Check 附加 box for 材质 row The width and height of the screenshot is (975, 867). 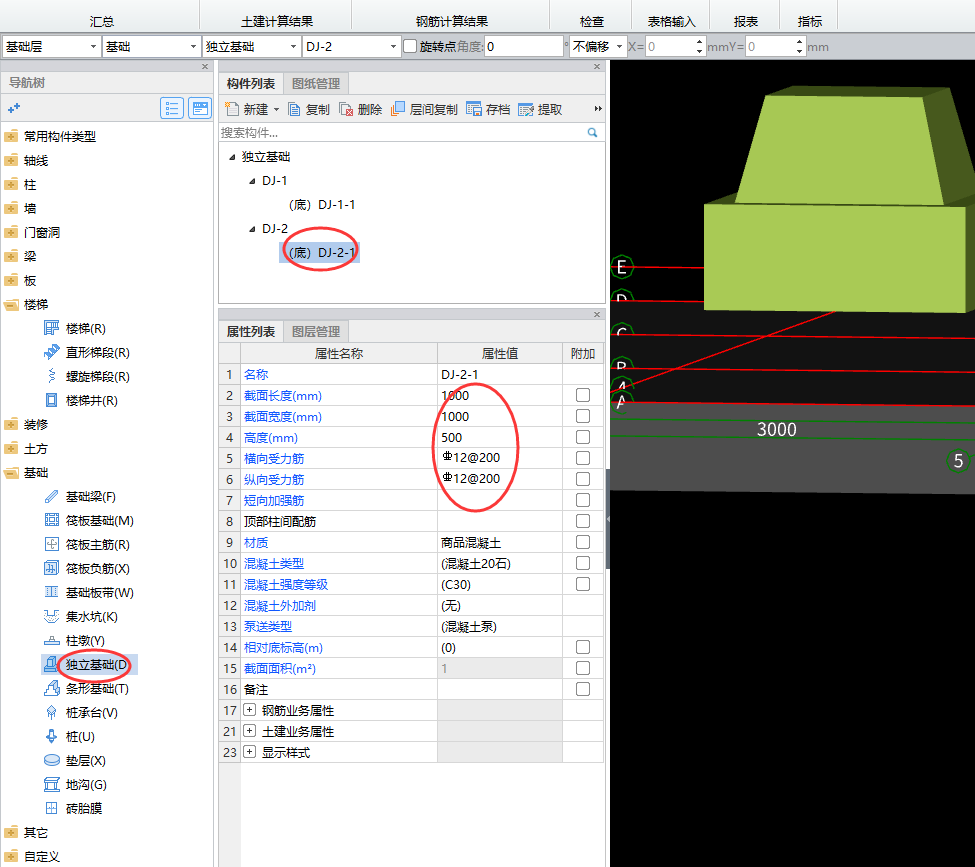click(583, 542)
